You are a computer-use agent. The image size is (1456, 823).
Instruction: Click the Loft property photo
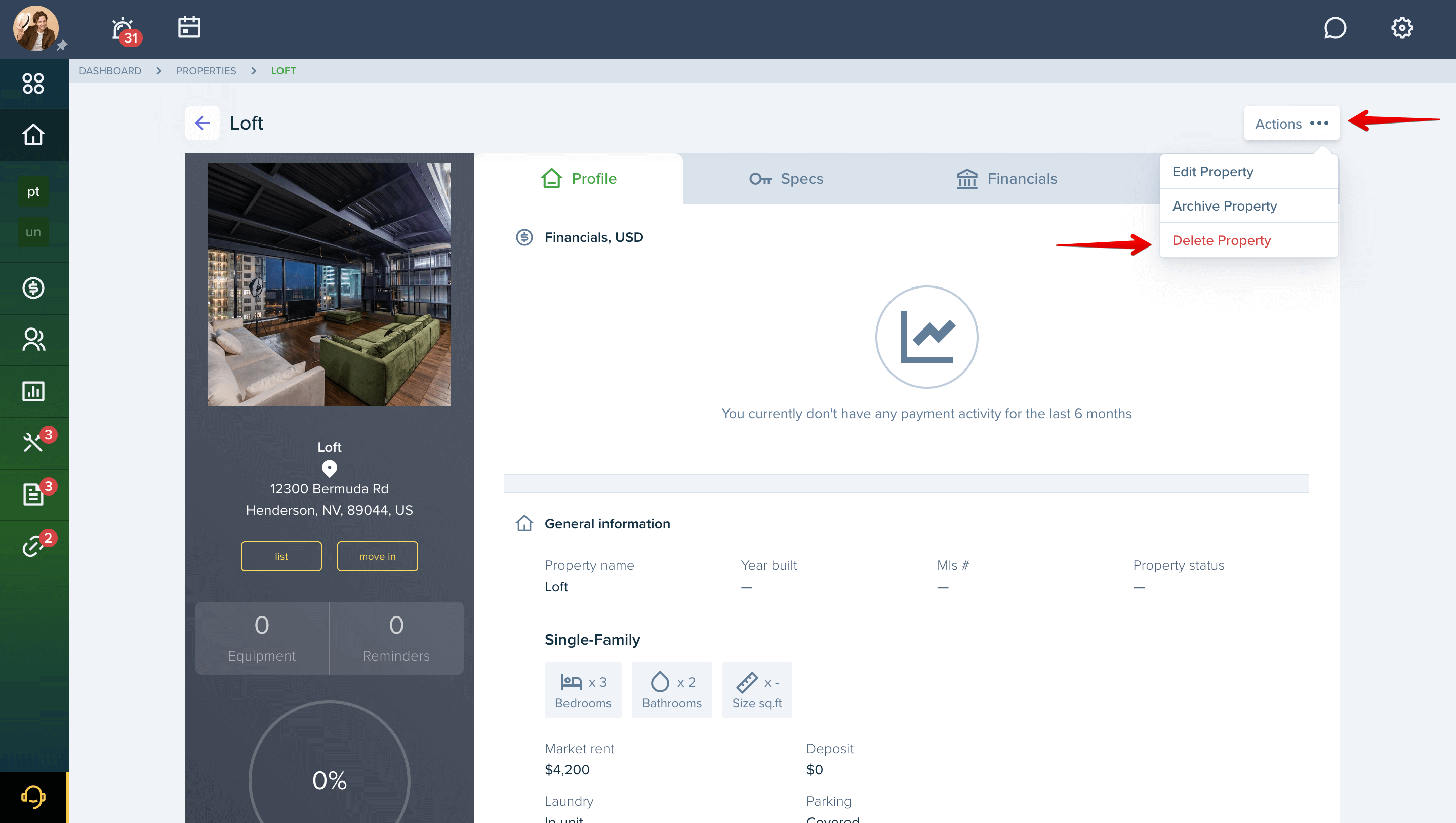(x=330, y=285)
